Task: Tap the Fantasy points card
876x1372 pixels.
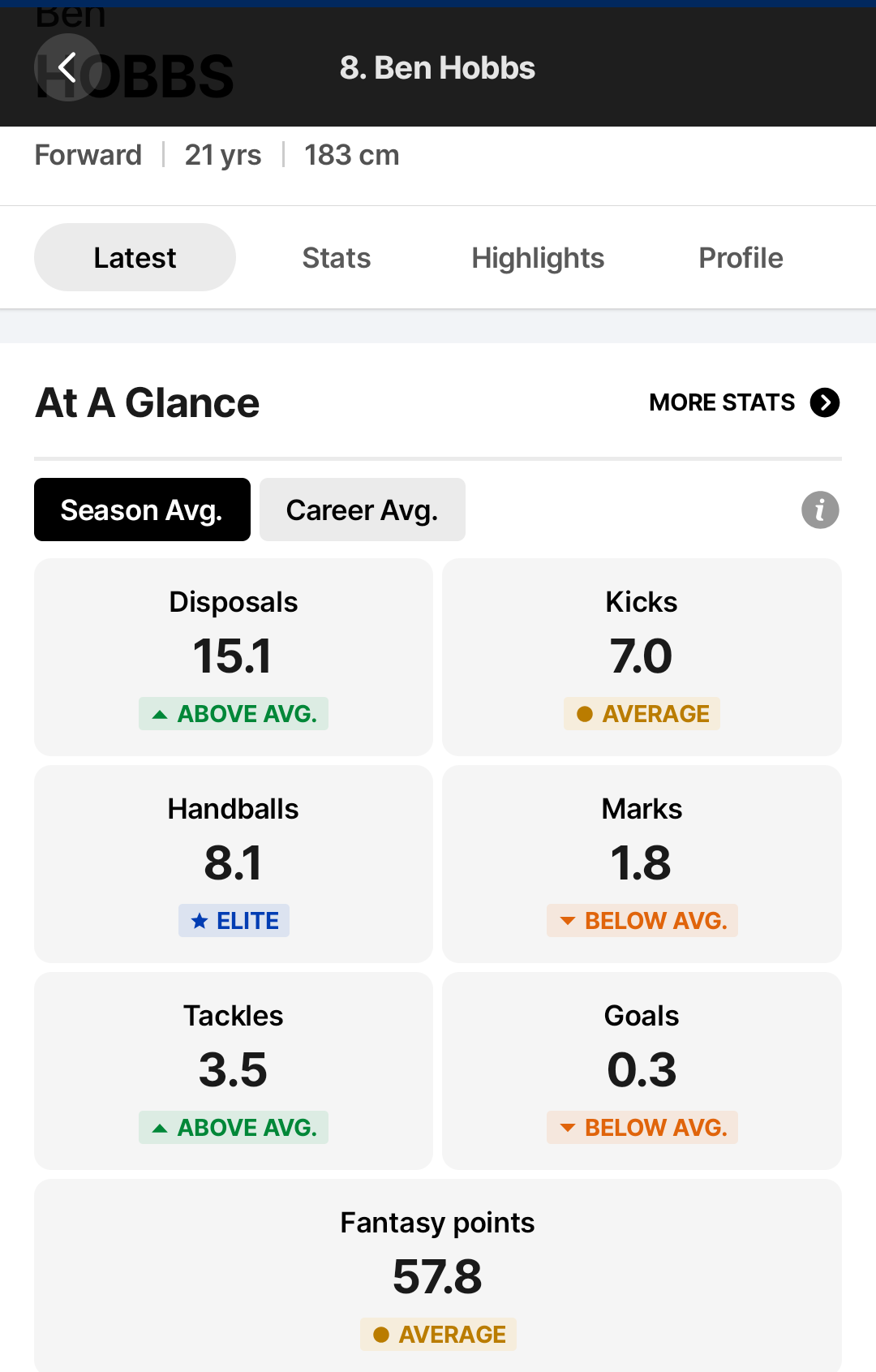Action: click(x=438, y=1275)
